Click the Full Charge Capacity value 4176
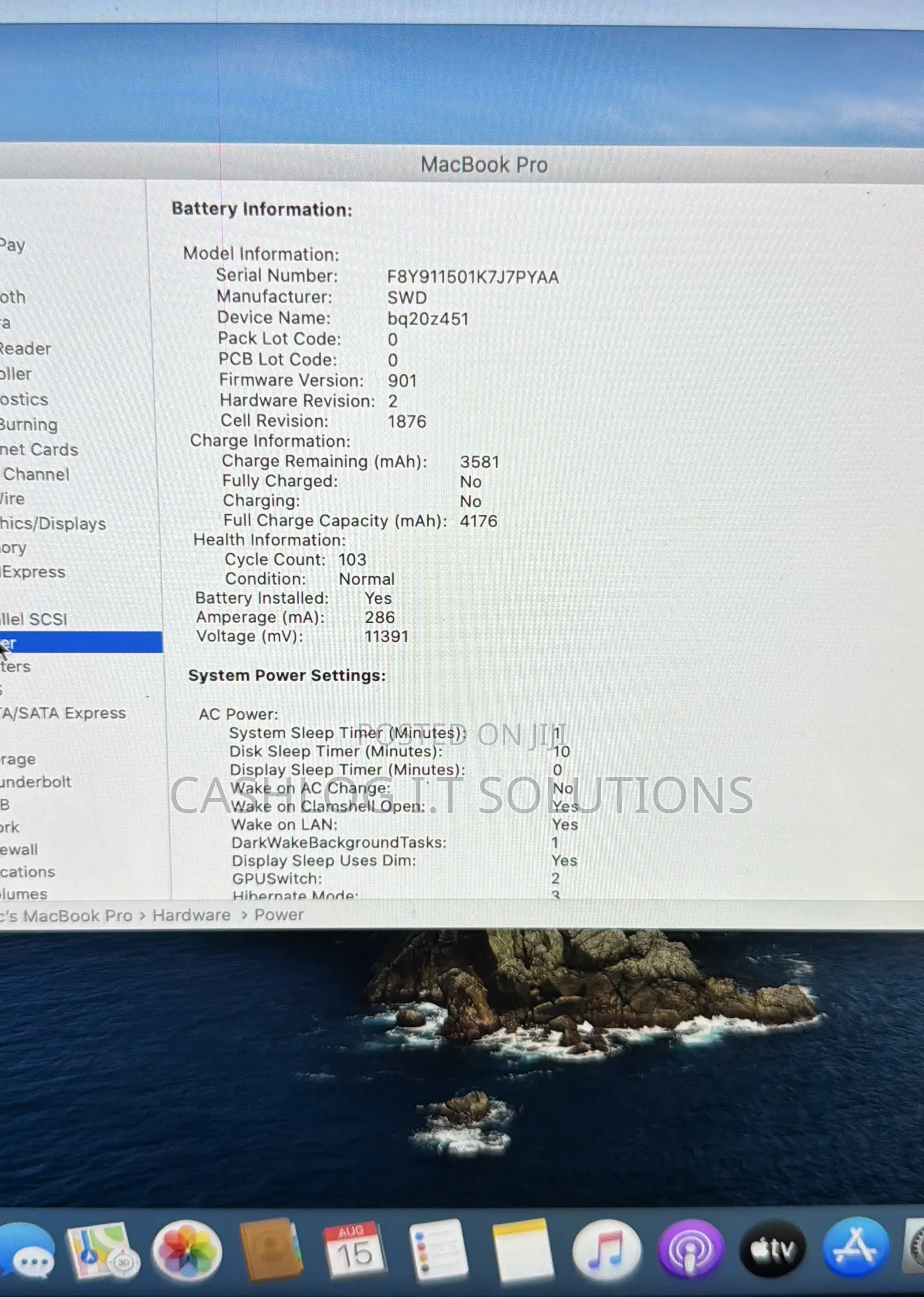Image resolution: width=924 pixels, height=1297 pixels. [478, 521]
